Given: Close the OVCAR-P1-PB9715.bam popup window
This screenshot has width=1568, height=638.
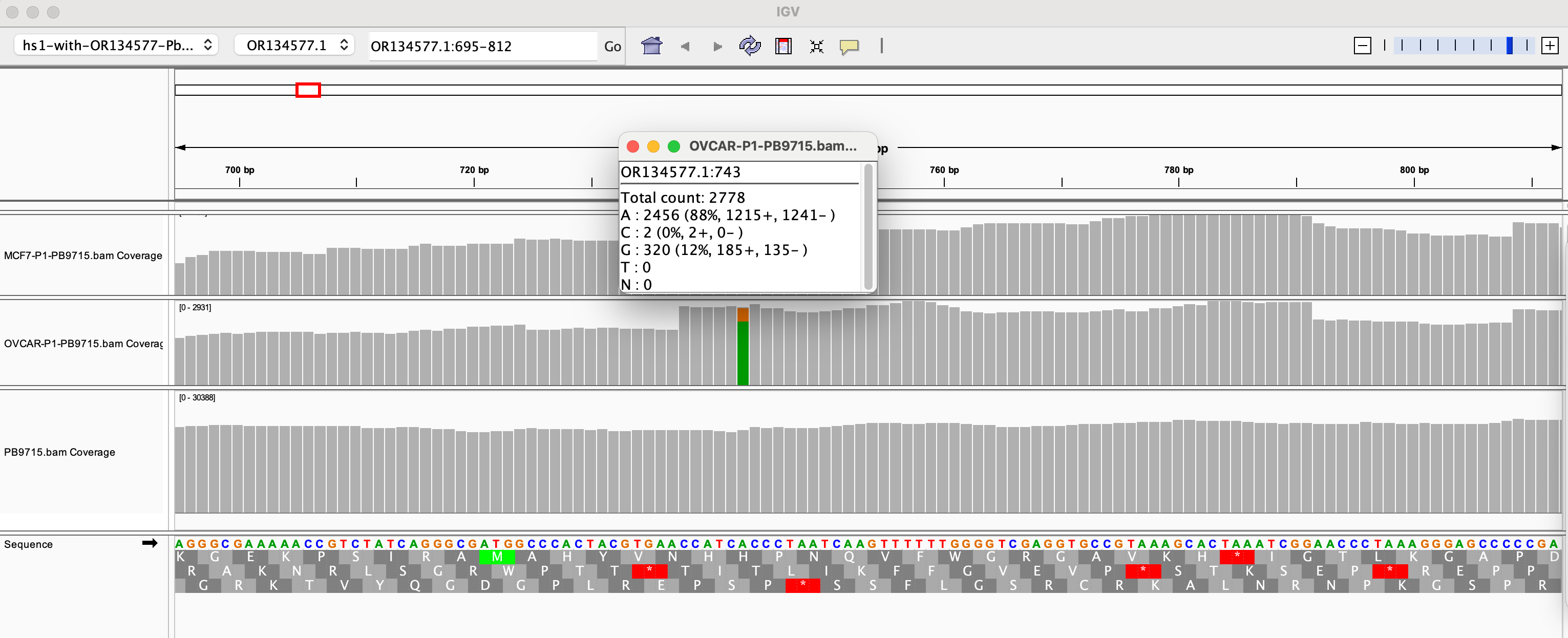Looking at the screenshot, I should point(632,146).
